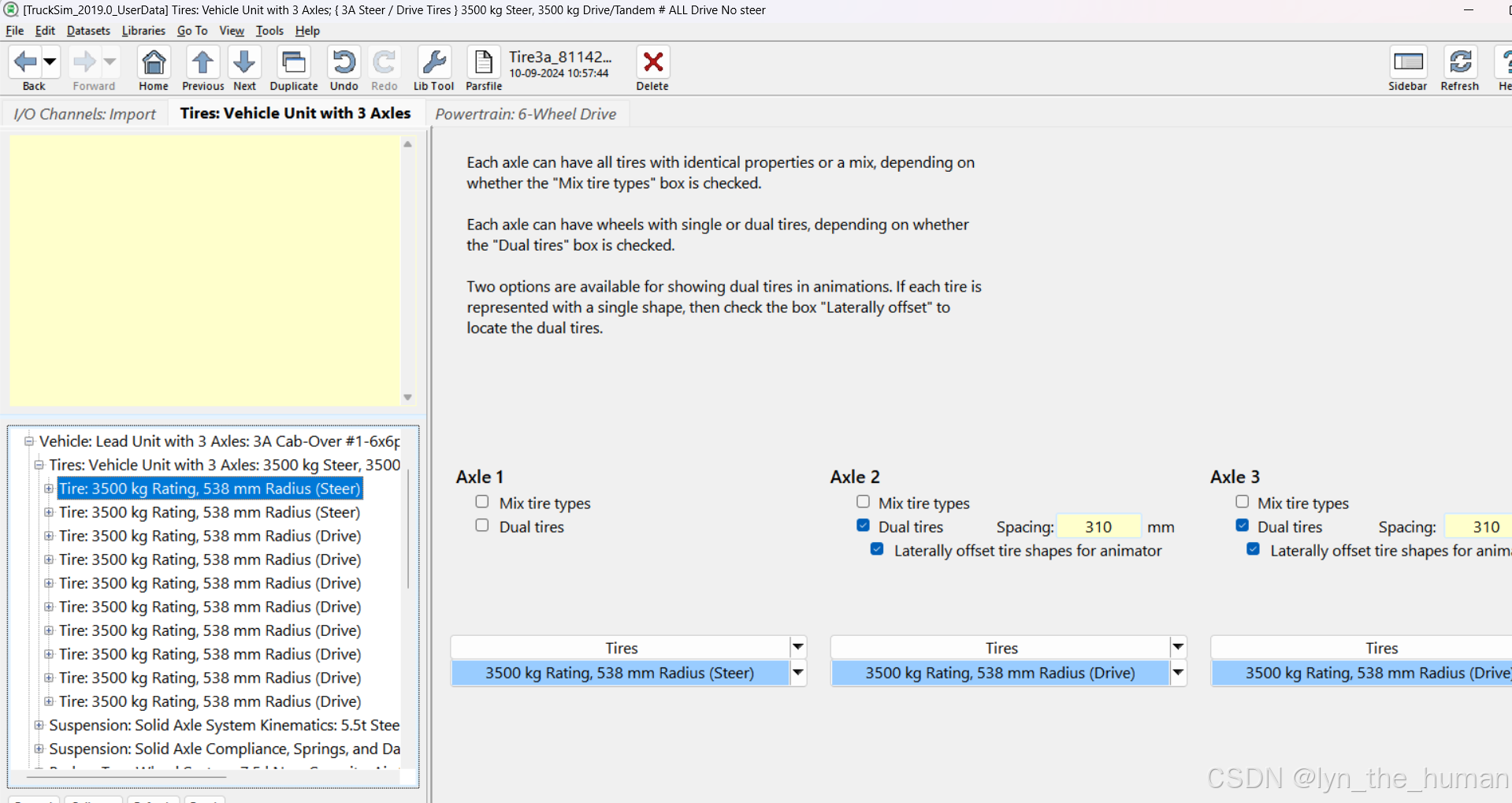The height and width of the screenshot is (803, 1512).
Task: Select Vehicle: Lead Unit with 3 Axles row
Action: (220, 441)
